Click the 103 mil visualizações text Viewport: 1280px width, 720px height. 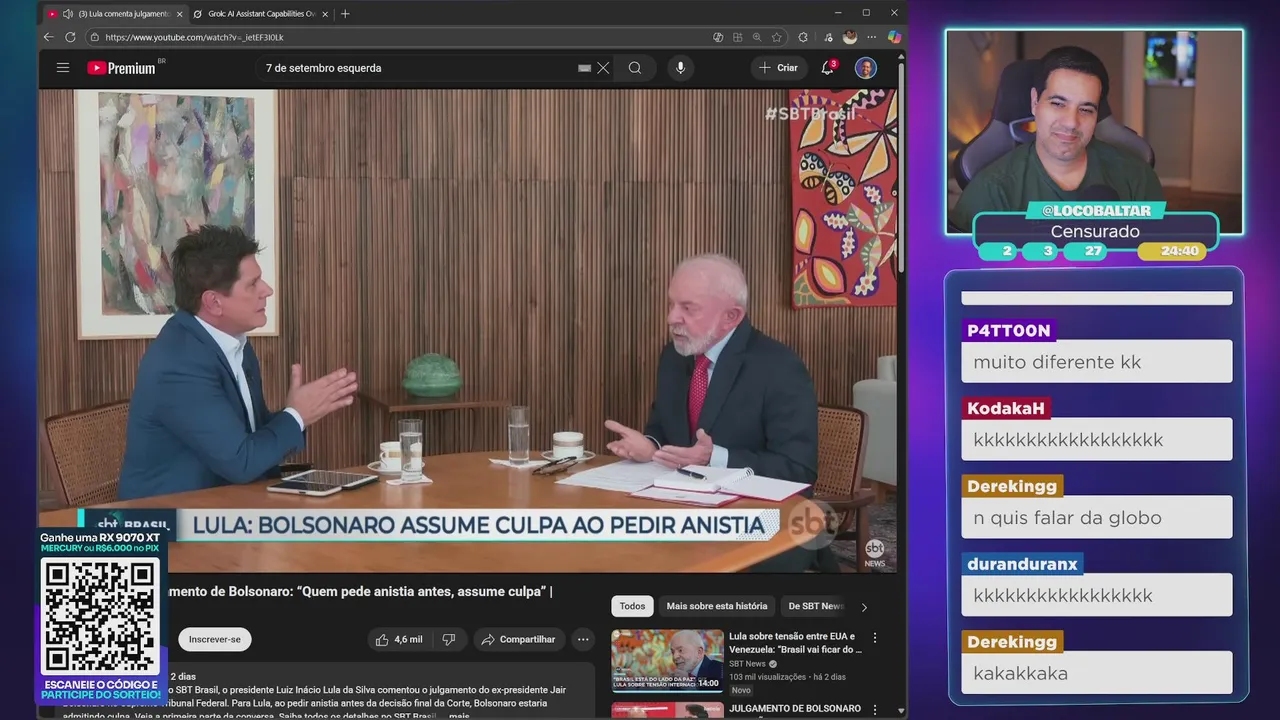pos(768,677)
